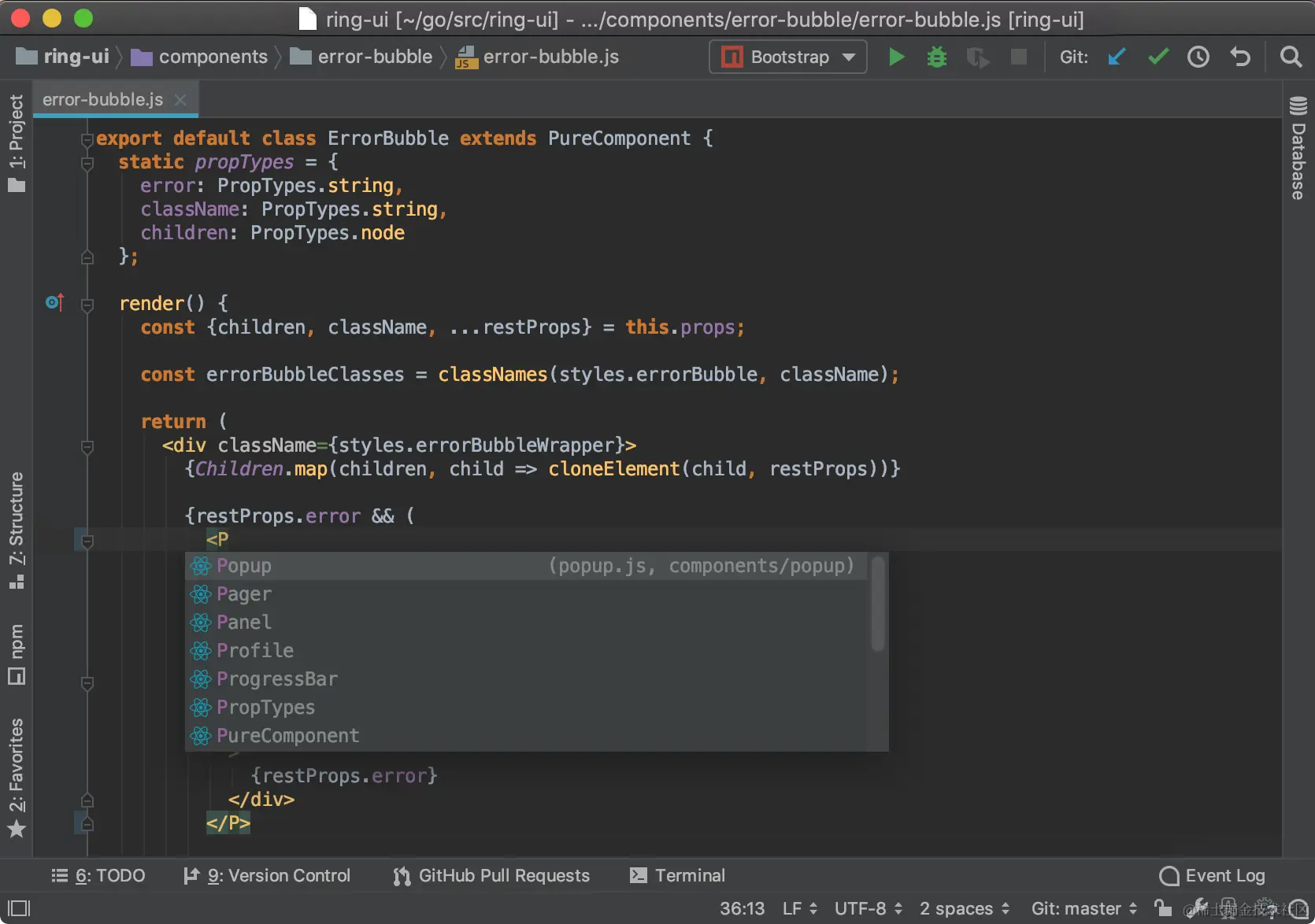
Task: Click the closing </P> tag in code
Action: (228, 823)
